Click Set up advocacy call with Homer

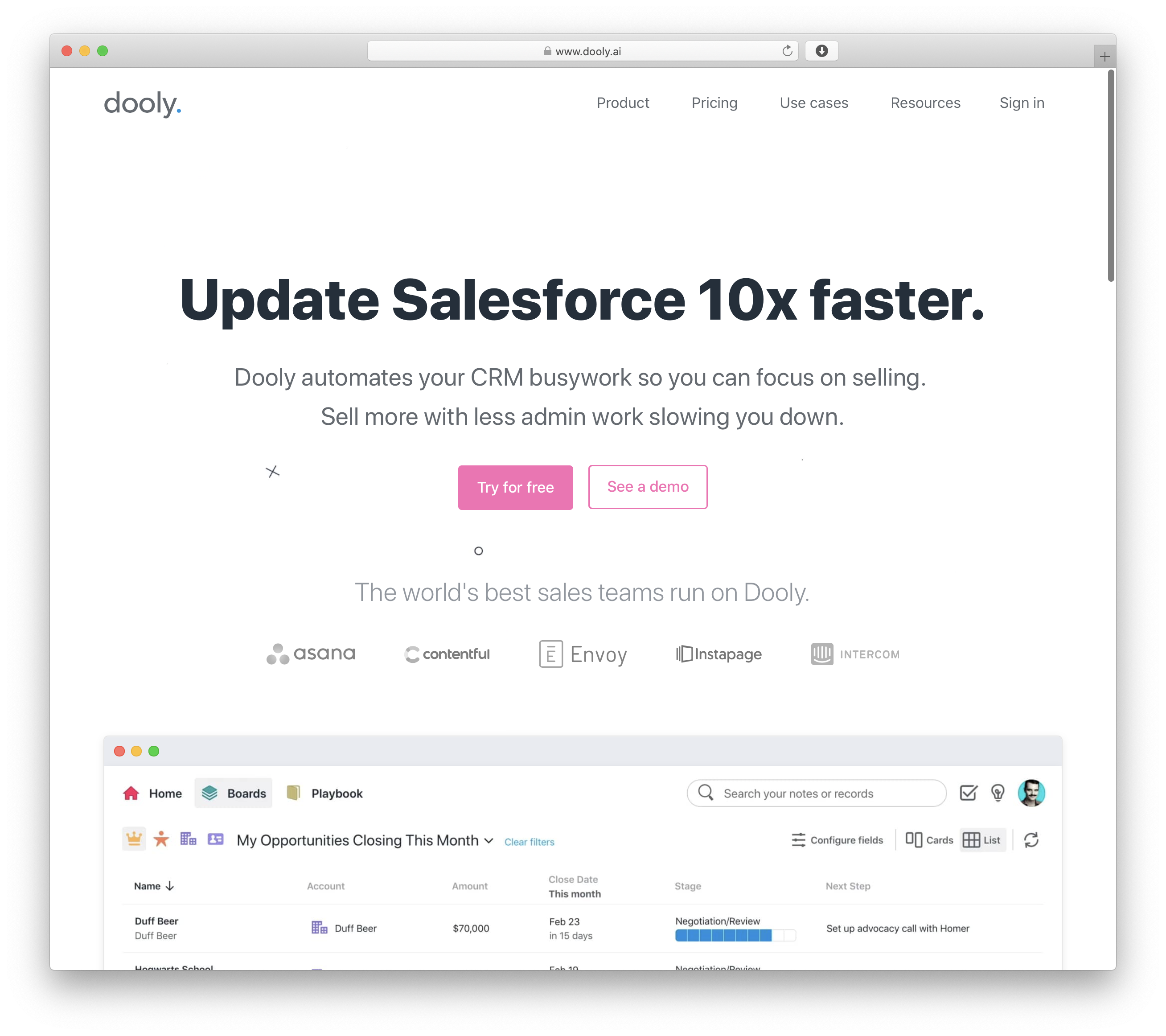[x=898, y=928]
